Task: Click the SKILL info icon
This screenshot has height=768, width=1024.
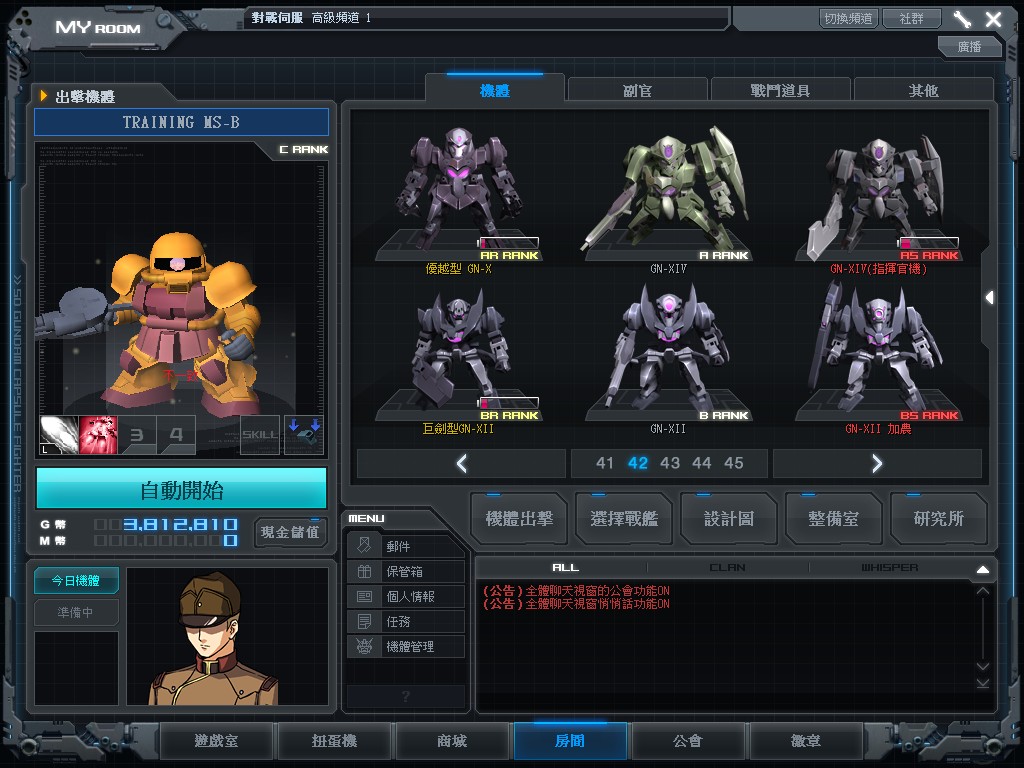Action: point(260,435)
